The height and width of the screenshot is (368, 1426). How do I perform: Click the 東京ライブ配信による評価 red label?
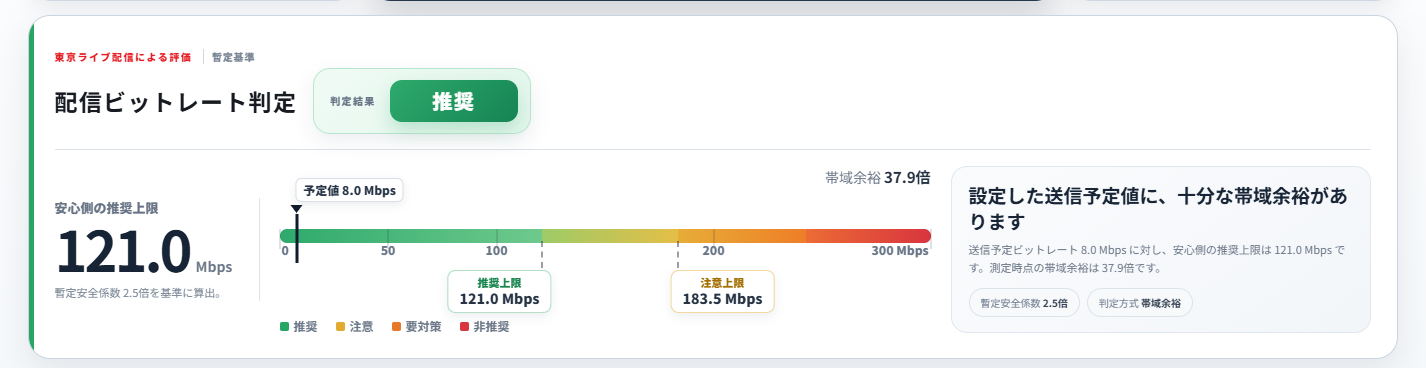click(123, 57)
